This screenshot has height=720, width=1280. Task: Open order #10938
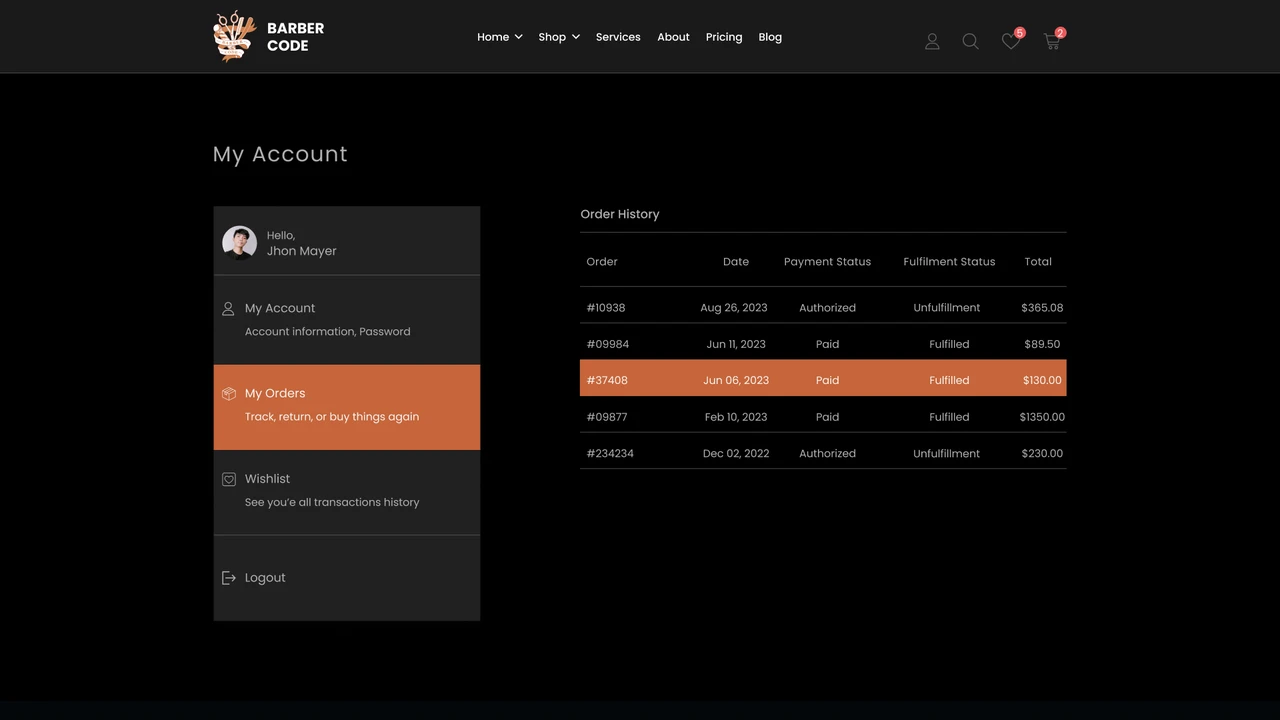606,308
